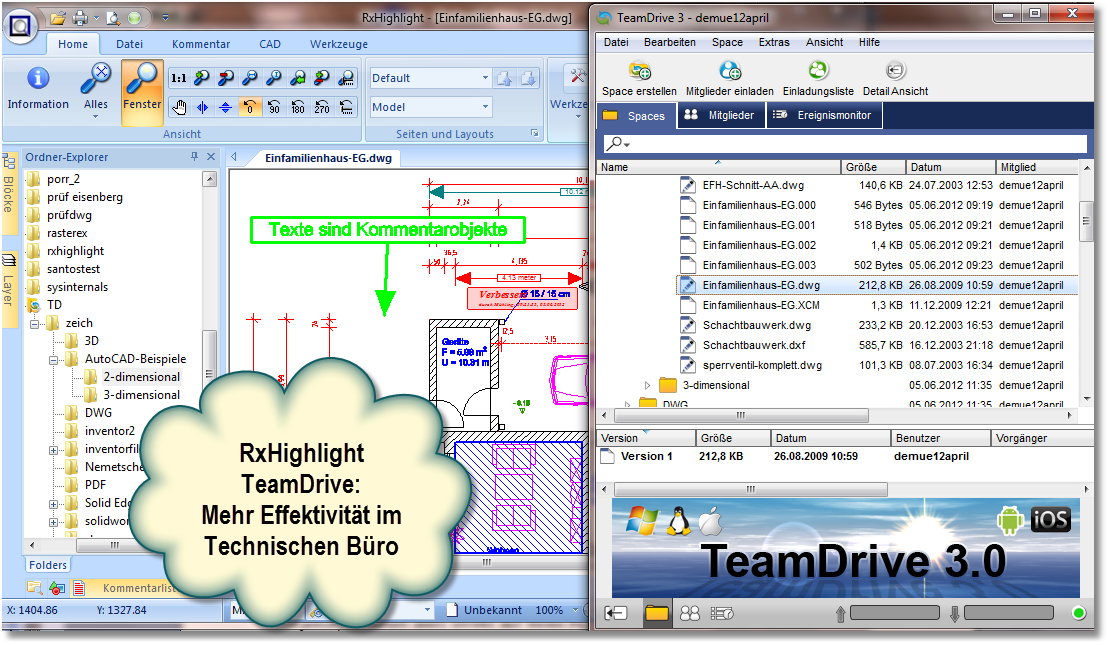Rotate view by 180 degrees

click(x=298, y=107)
